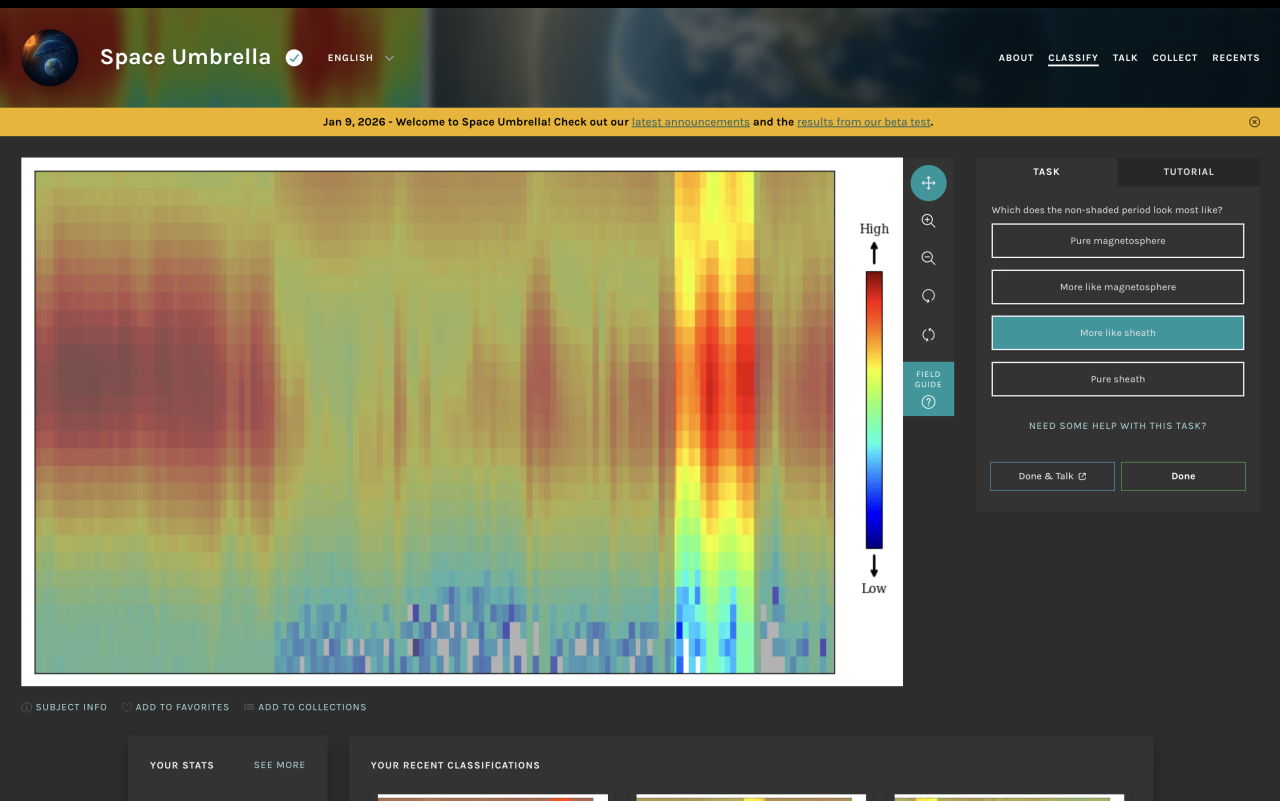Screen dimensions: 1280x801
Task: Select the Pure sheath option
Action: click(1117, 379)
